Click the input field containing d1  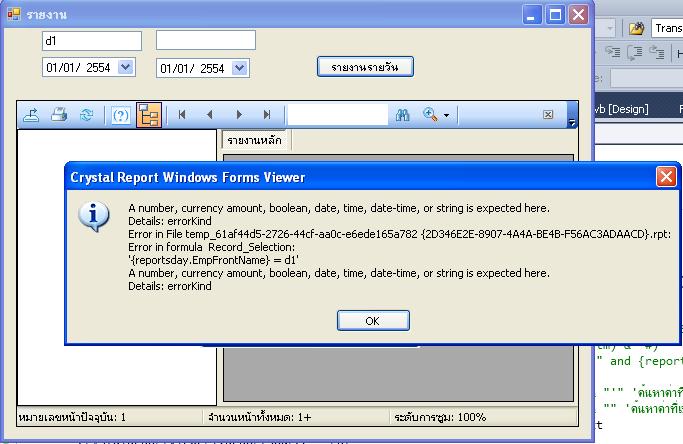tap(92, 41)
